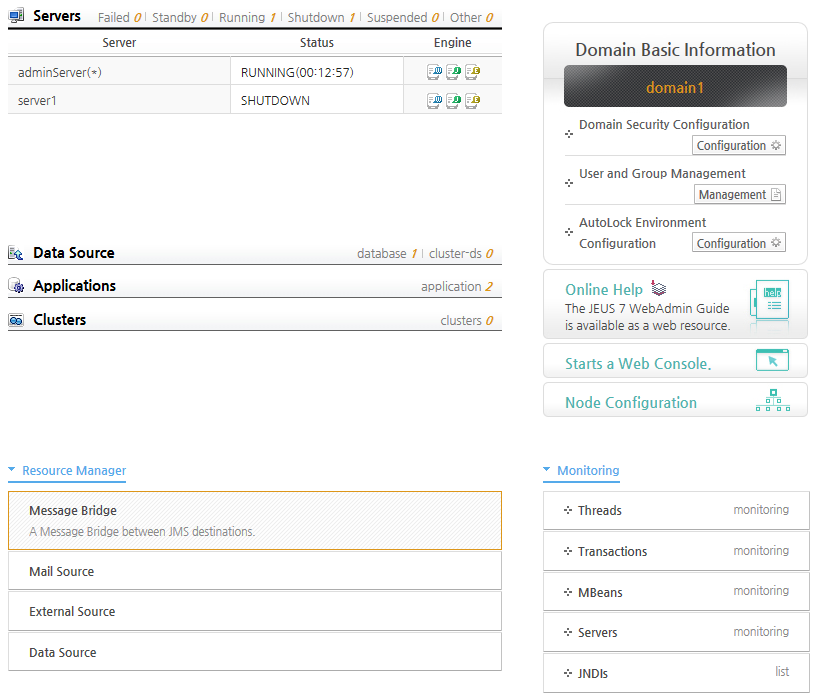Viewport: 817px width, 700px height.
Task: Click the node configuration network icon
Action: tap(773, 400)
